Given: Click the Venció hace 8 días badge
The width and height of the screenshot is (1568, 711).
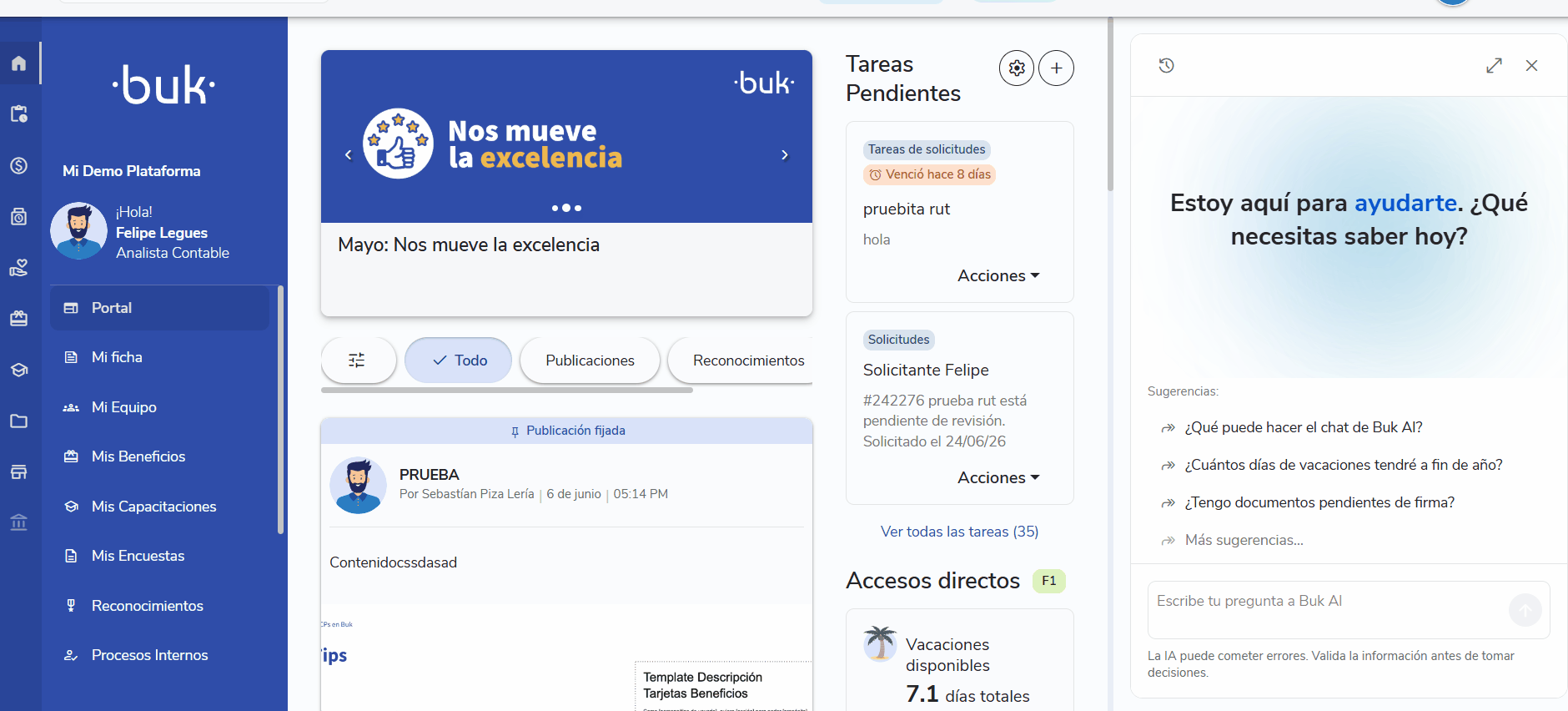Looking at the screenshot, I should click(930, 174).
